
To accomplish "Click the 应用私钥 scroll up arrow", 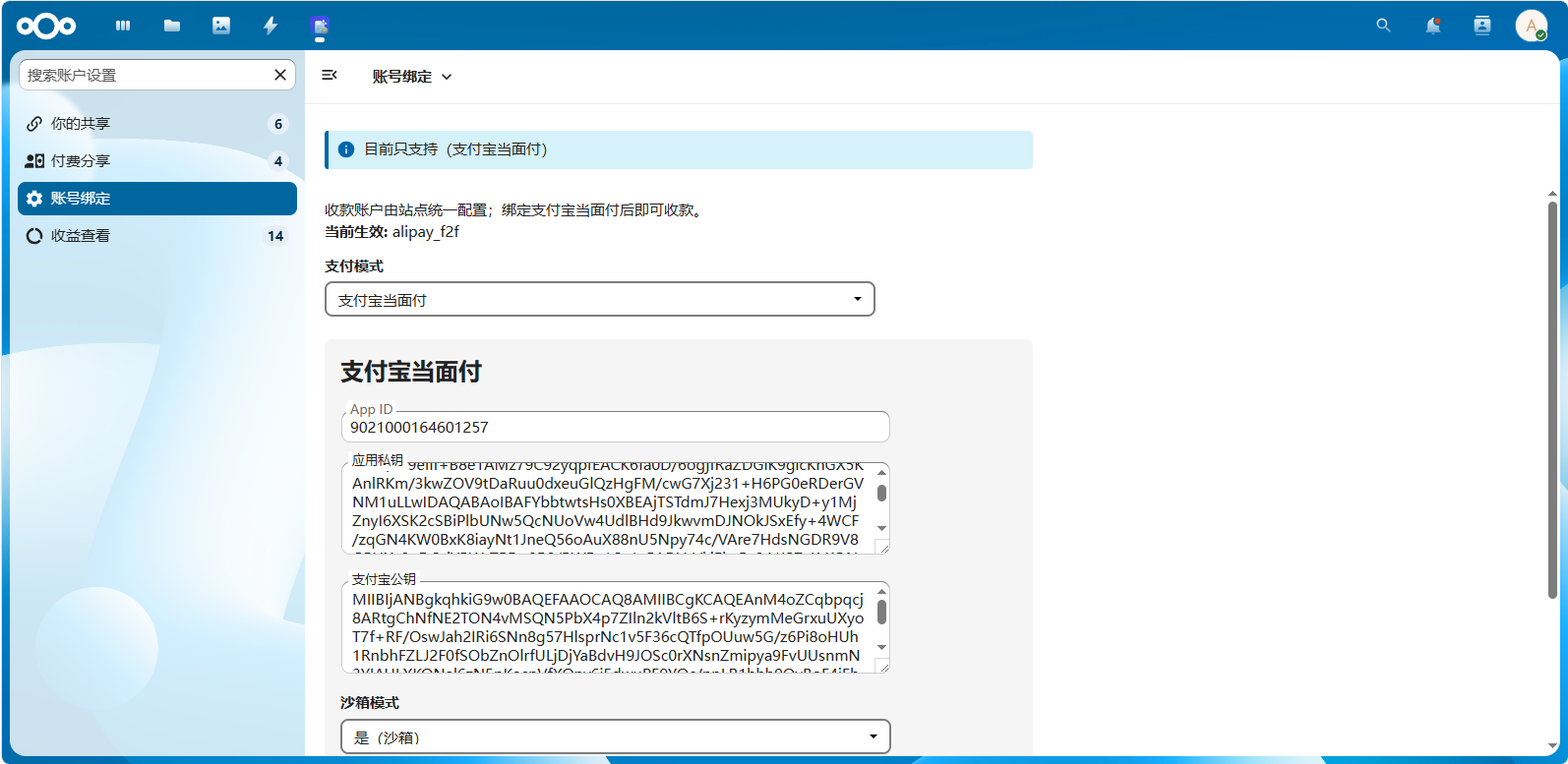I will point(881,473).
